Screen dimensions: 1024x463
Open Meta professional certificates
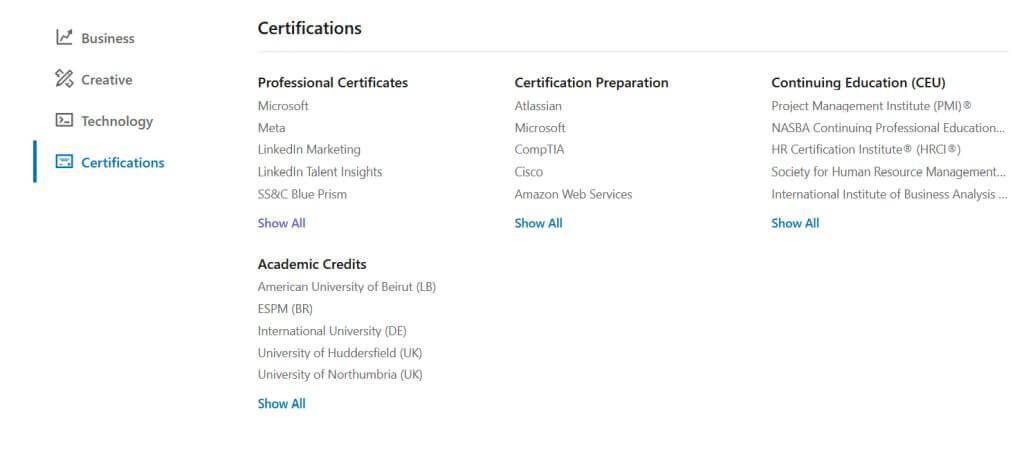(271, 128)
